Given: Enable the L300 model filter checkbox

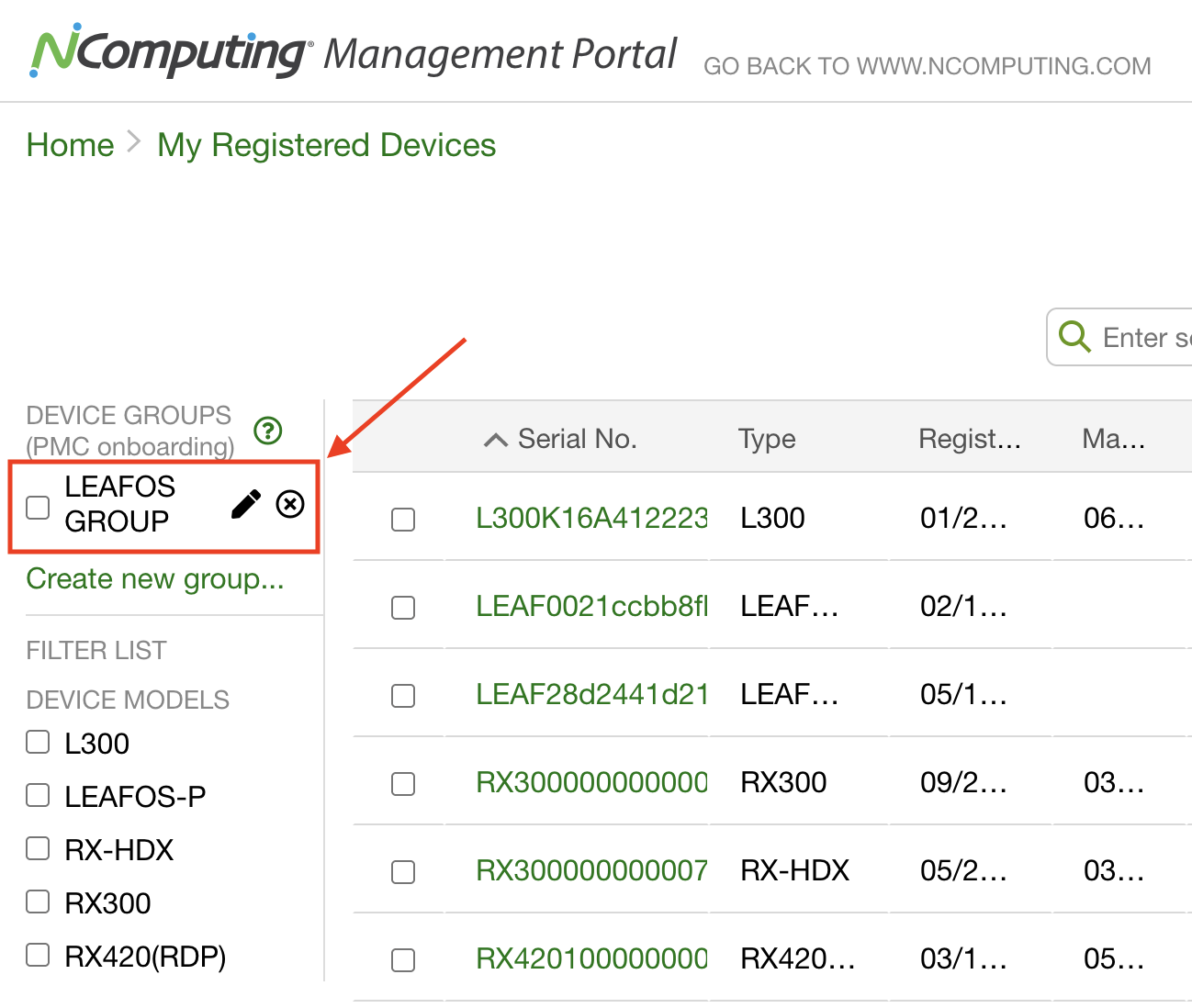Looking at the screenshot, I should 38,742.
